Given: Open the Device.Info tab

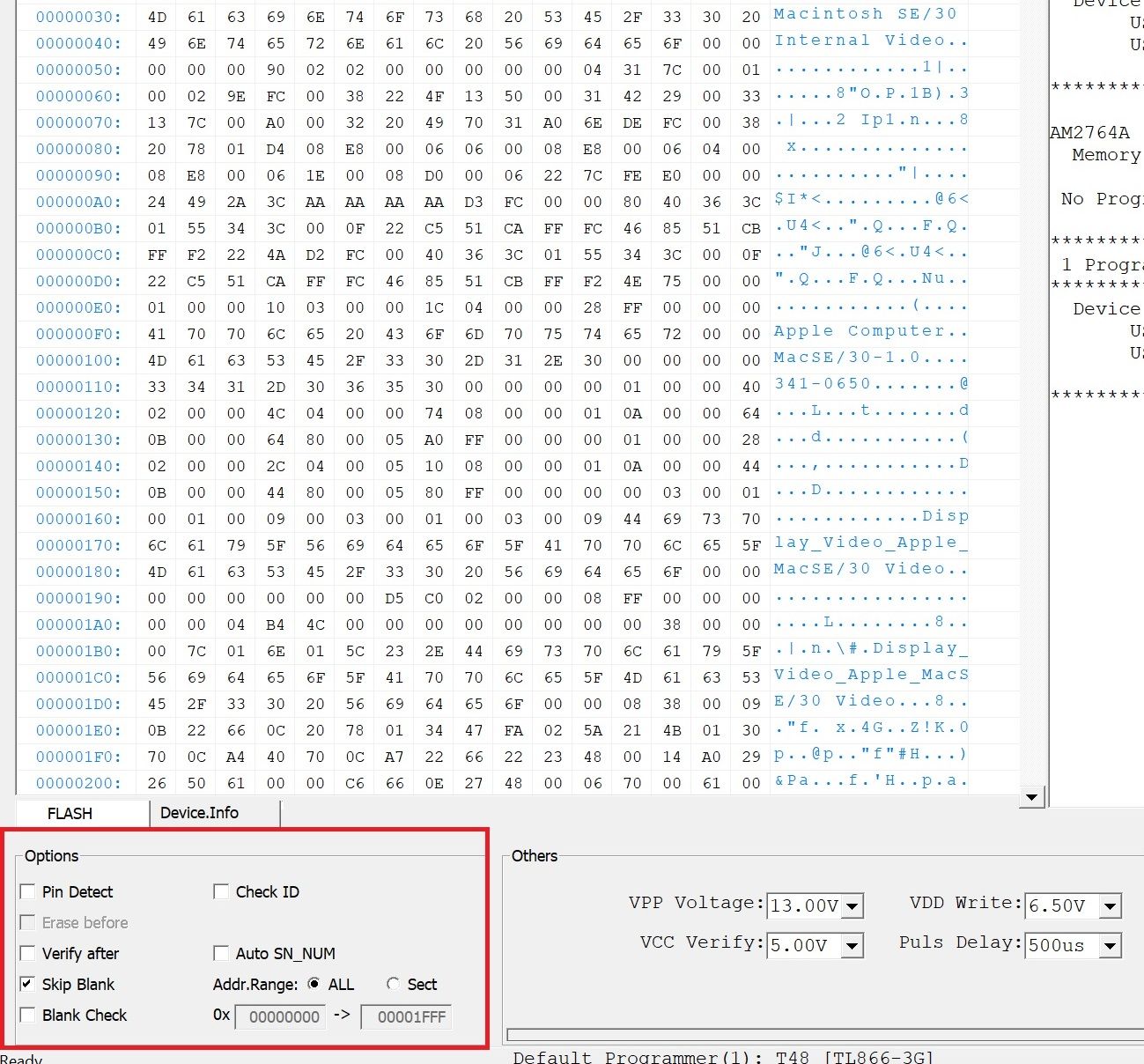Looking at the screenshot, I should (200, 813).
